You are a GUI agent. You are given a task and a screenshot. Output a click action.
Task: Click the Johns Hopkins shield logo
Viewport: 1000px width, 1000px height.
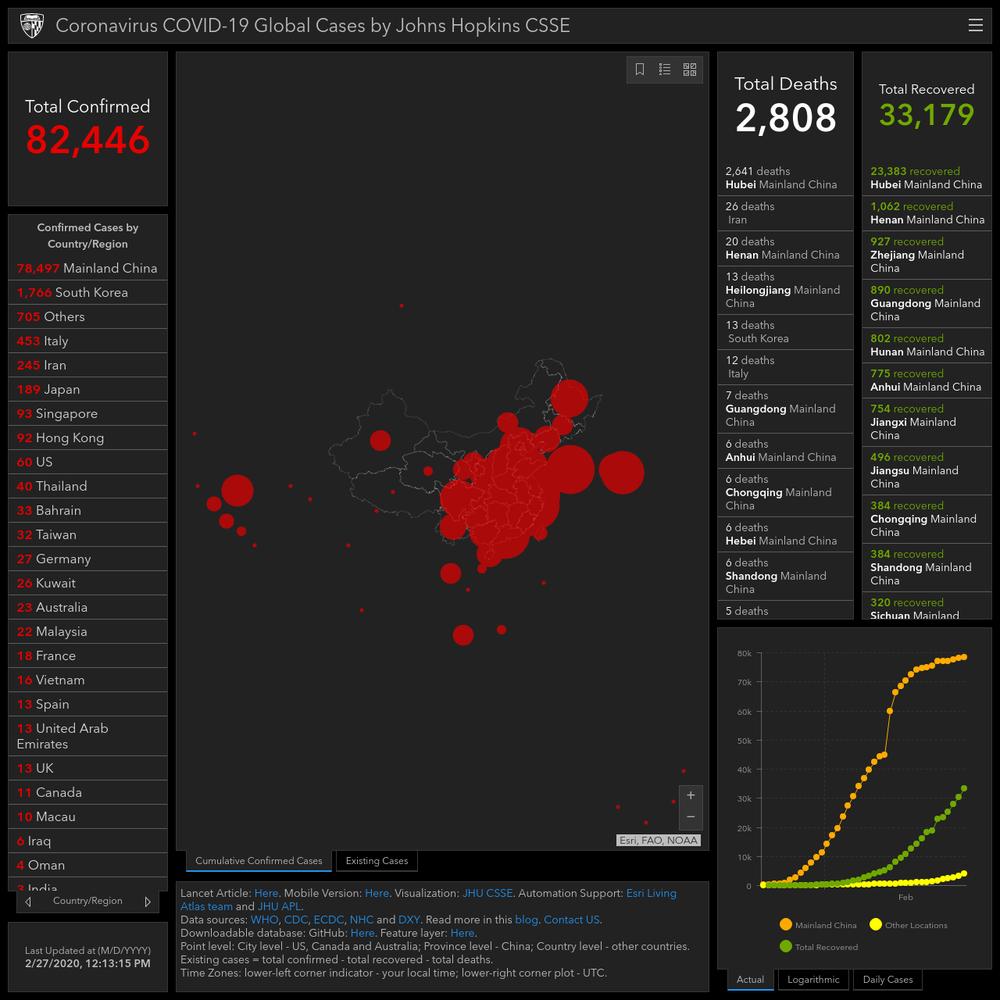32,26
